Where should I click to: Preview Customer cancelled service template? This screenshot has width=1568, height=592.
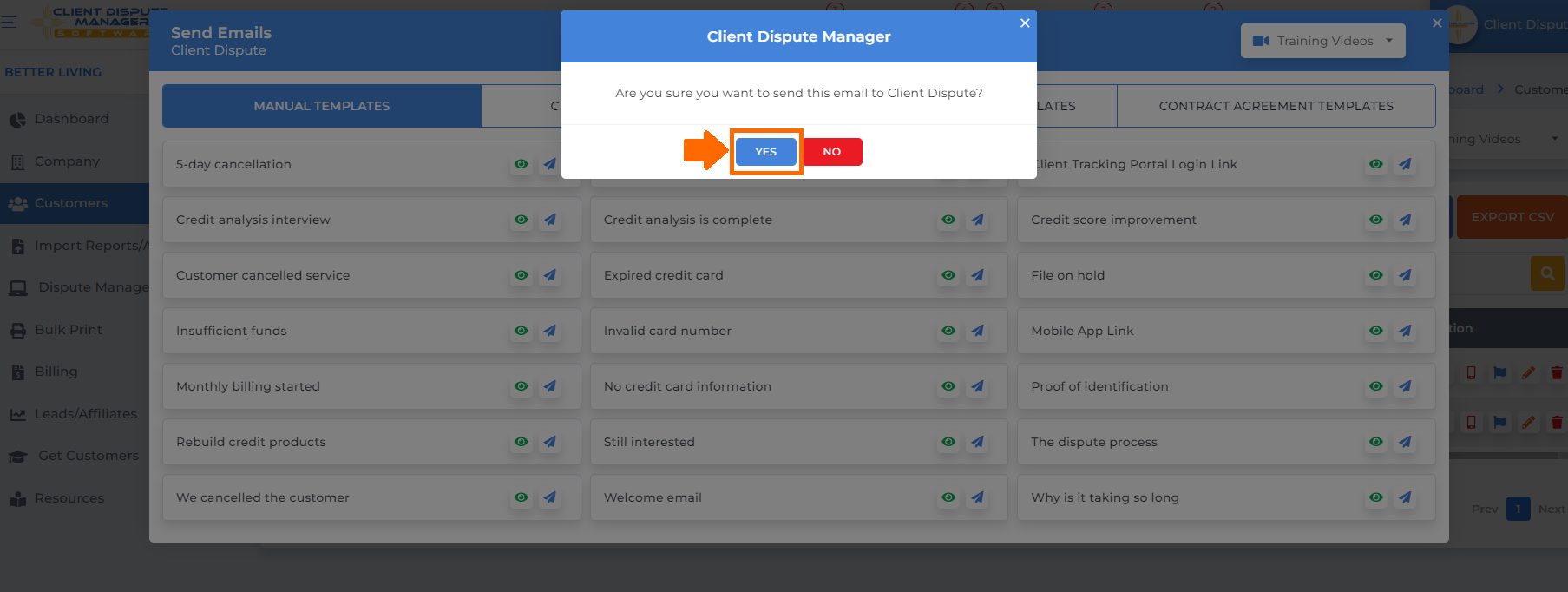(x=521, y=275)
